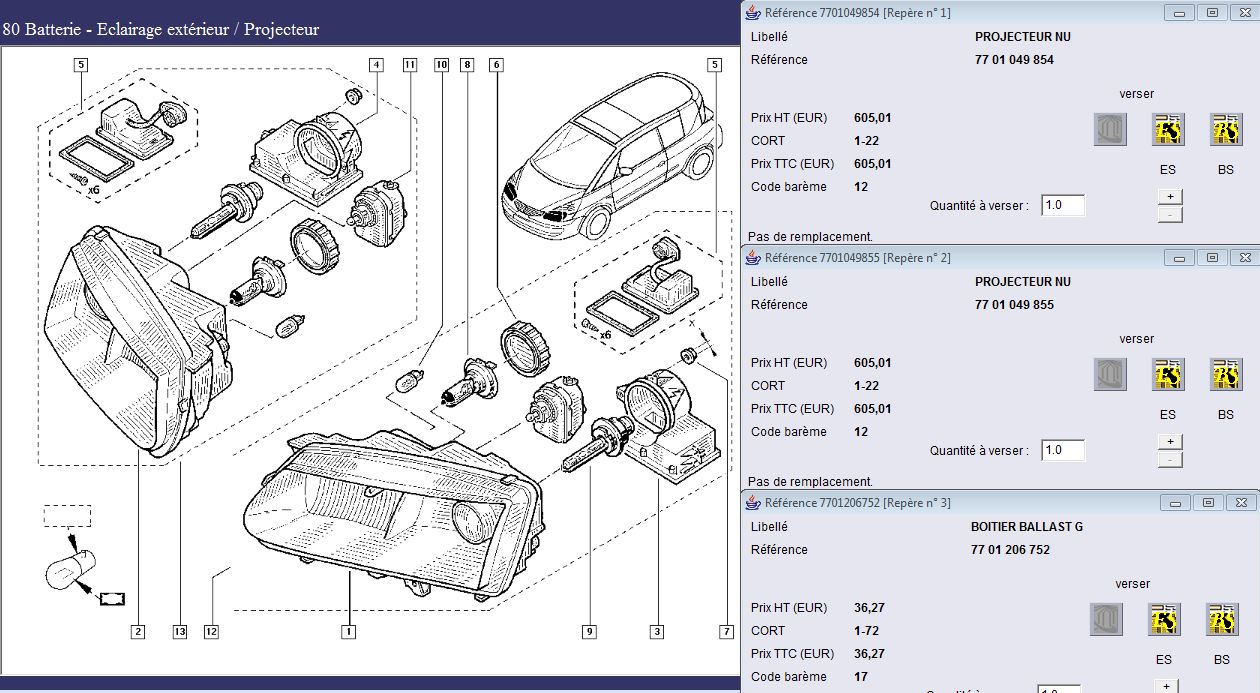Click the ES icon for reference 7701049855

click(x=1168, y=375)
